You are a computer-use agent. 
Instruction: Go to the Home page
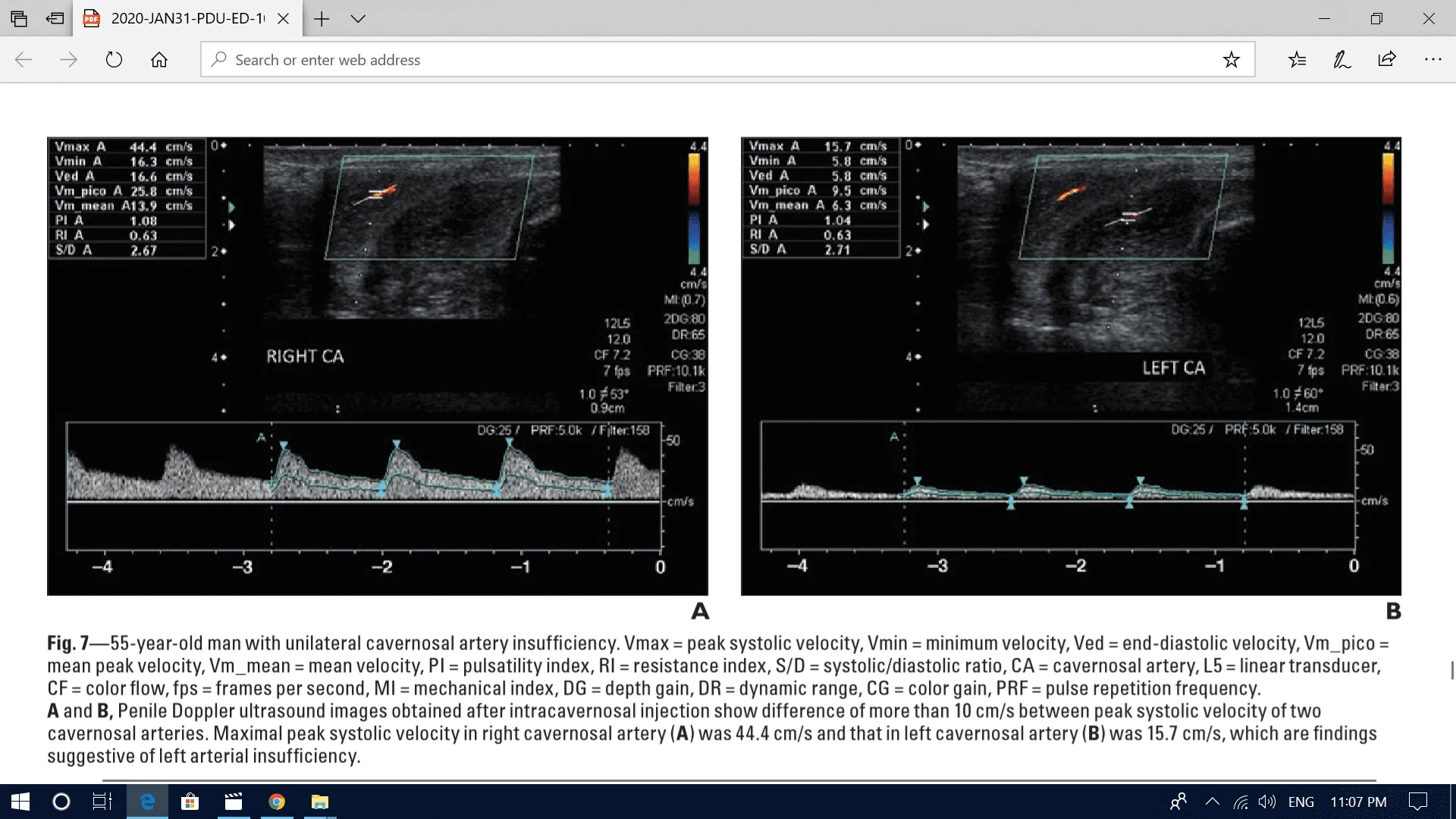(159, 60)
